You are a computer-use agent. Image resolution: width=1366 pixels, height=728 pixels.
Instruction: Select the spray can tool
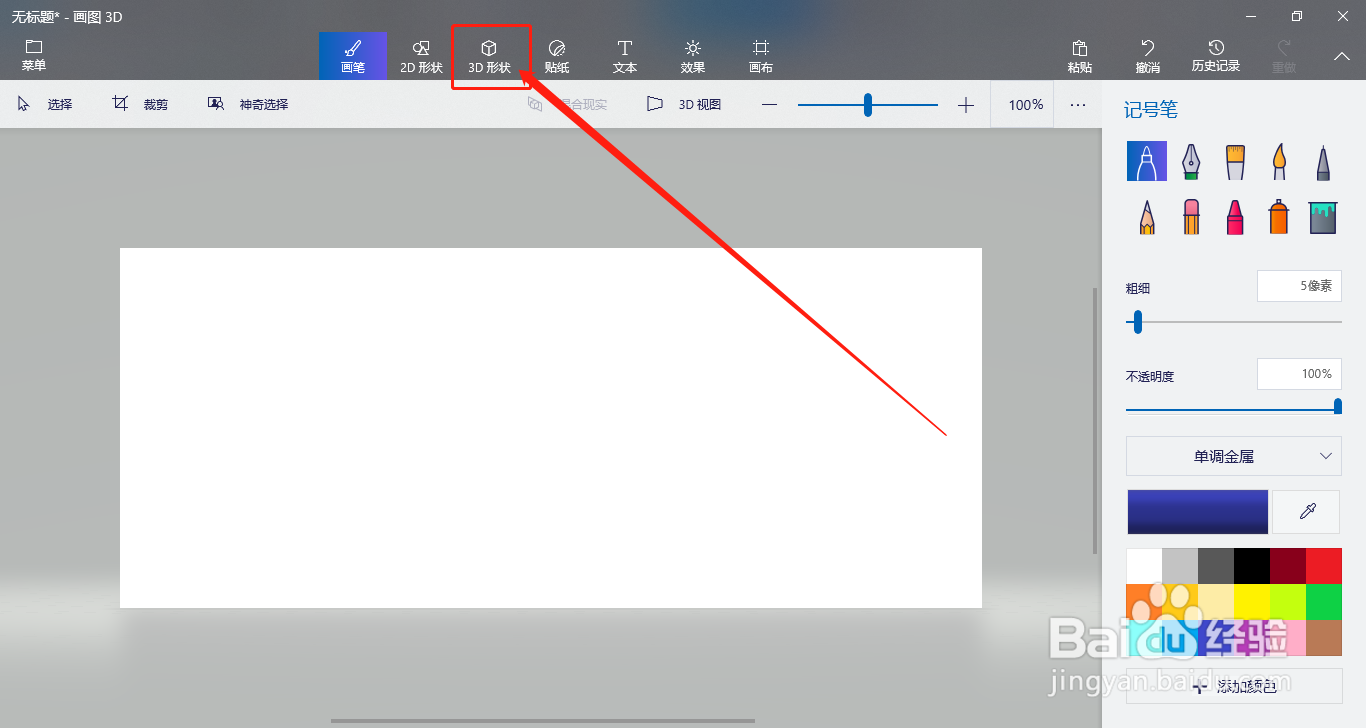click(1279, 216)
